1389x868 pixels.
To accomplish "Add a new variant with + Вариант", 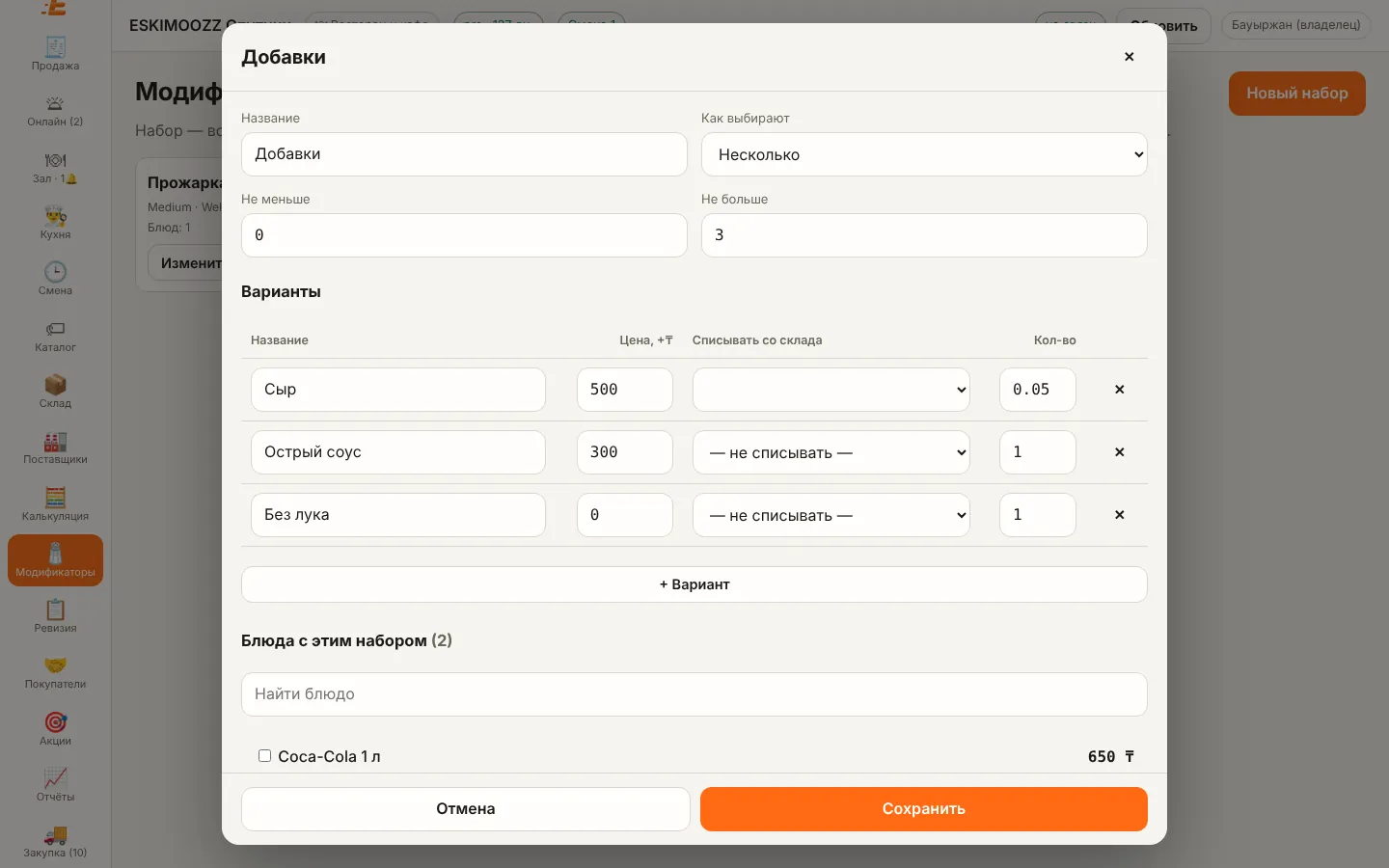I will tap(694, 584).
